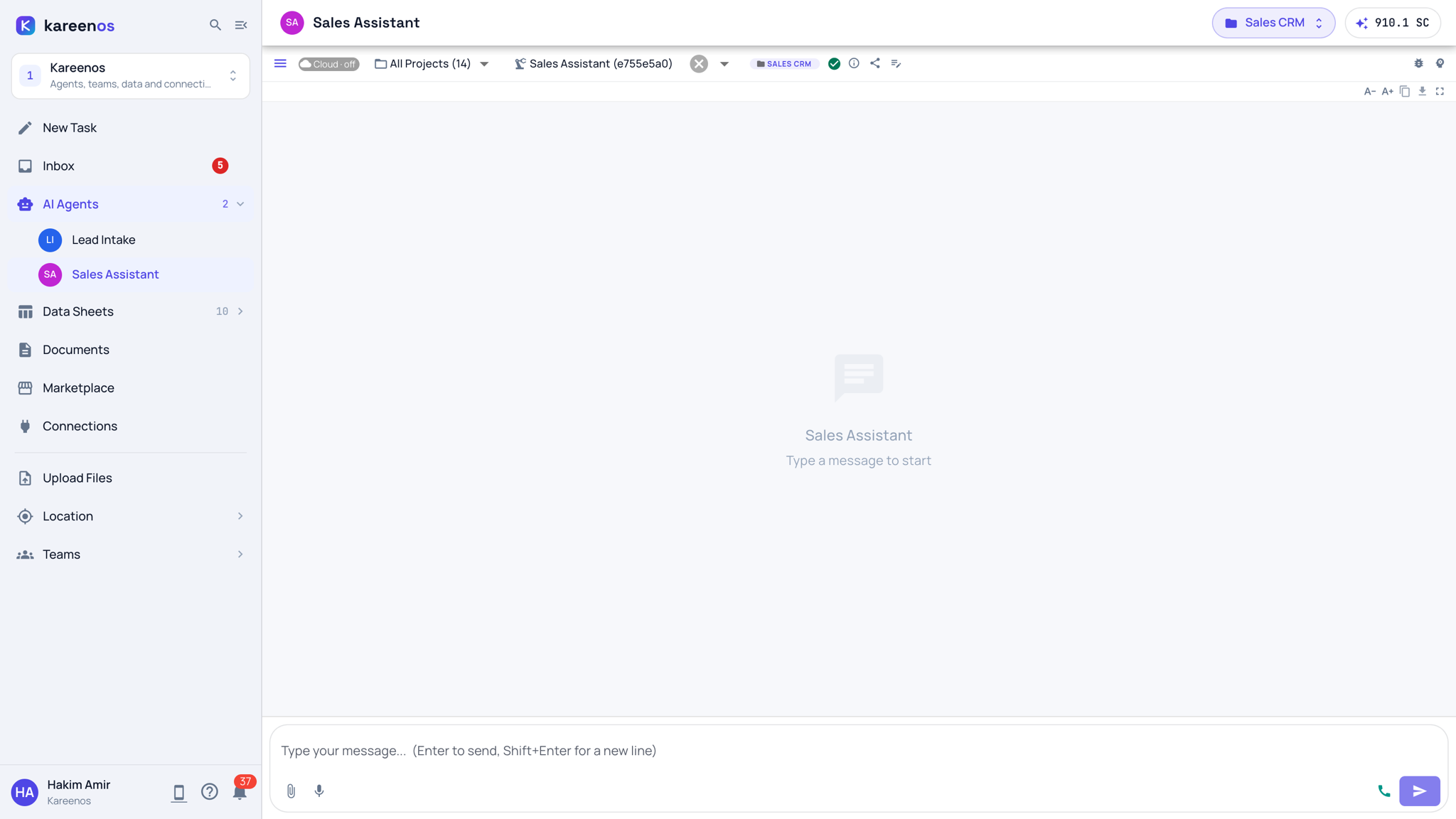Send the message

[1419, 791]
